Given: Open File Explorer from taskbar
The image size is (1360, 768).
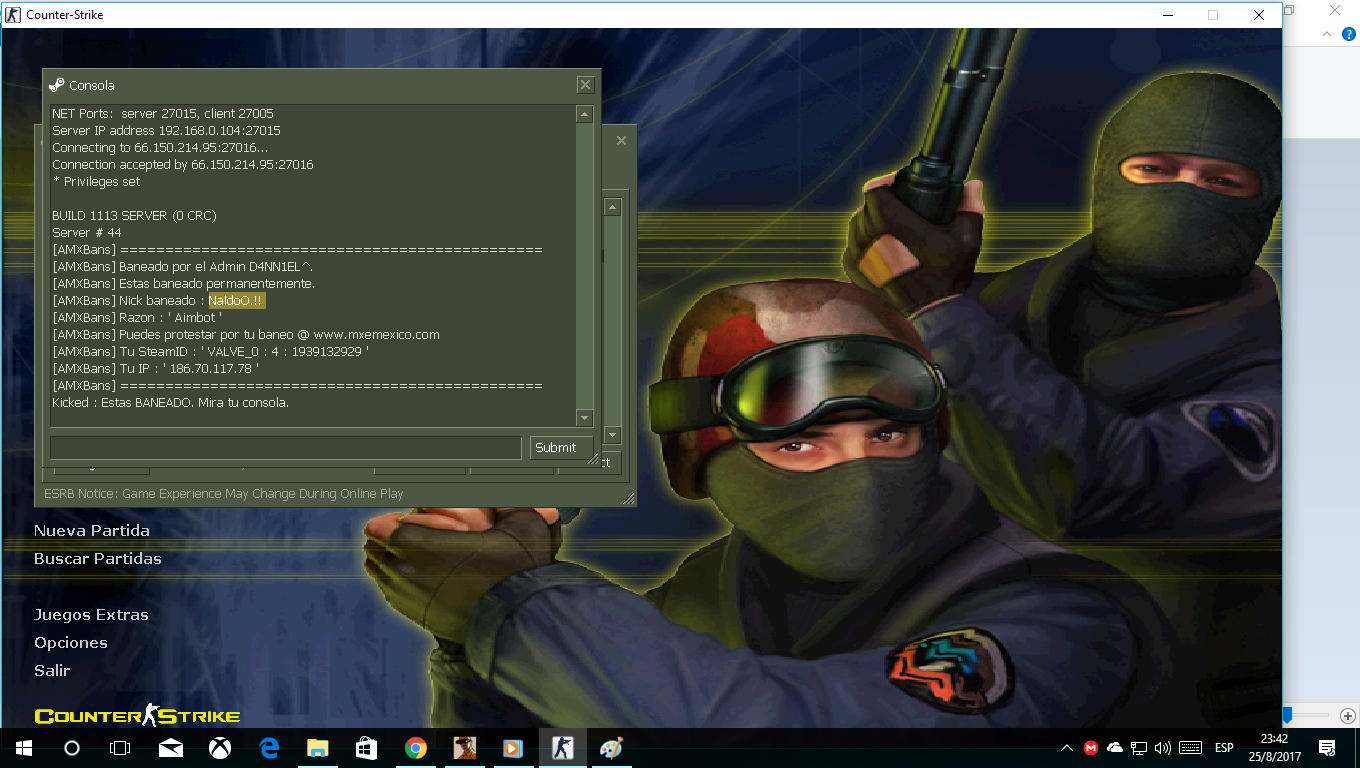Looking at the screenshot, I should [318, 747].
